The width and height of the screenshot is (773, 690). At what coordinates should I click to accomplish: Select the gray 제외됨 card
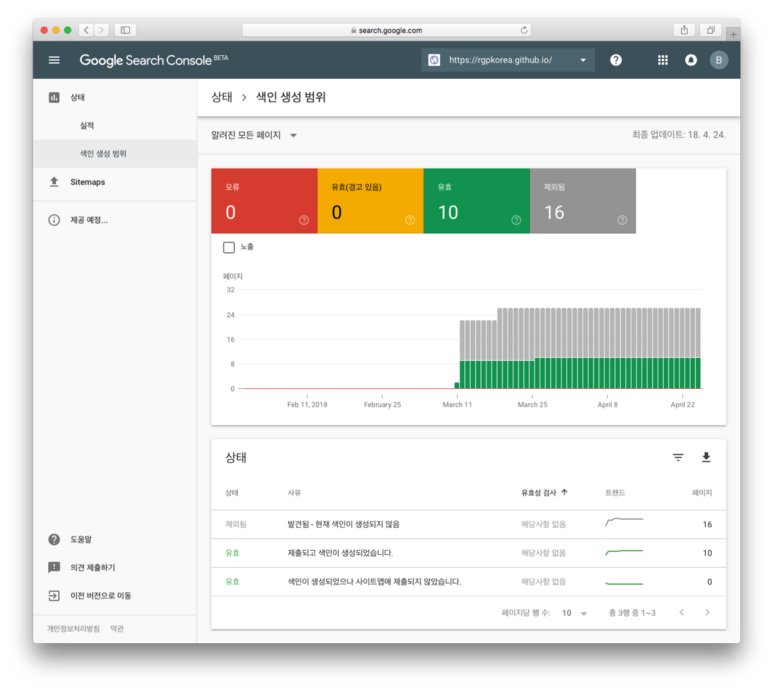582,201
